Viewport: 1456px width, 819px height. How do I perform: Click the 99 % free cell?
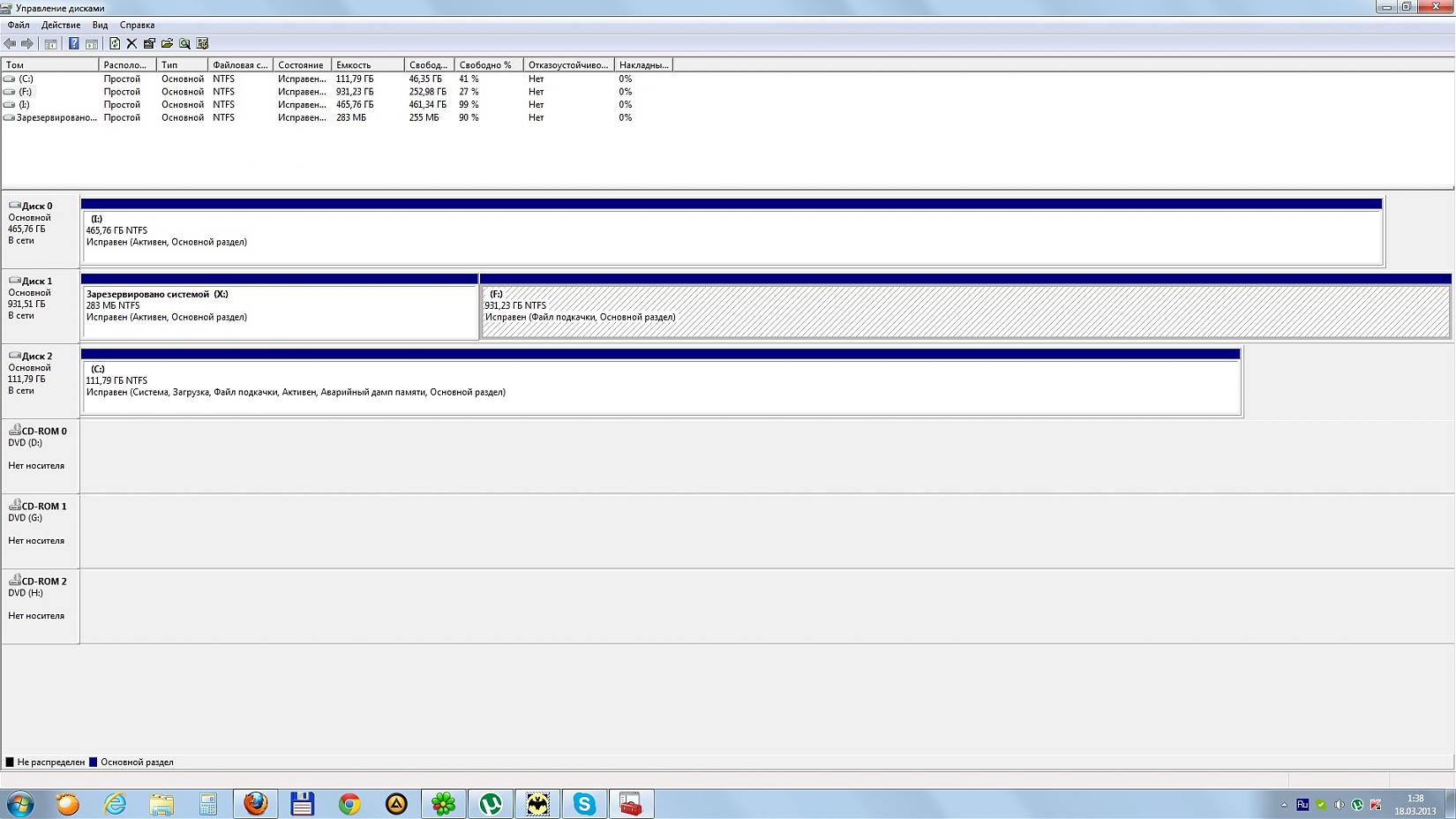pos(469,104)
